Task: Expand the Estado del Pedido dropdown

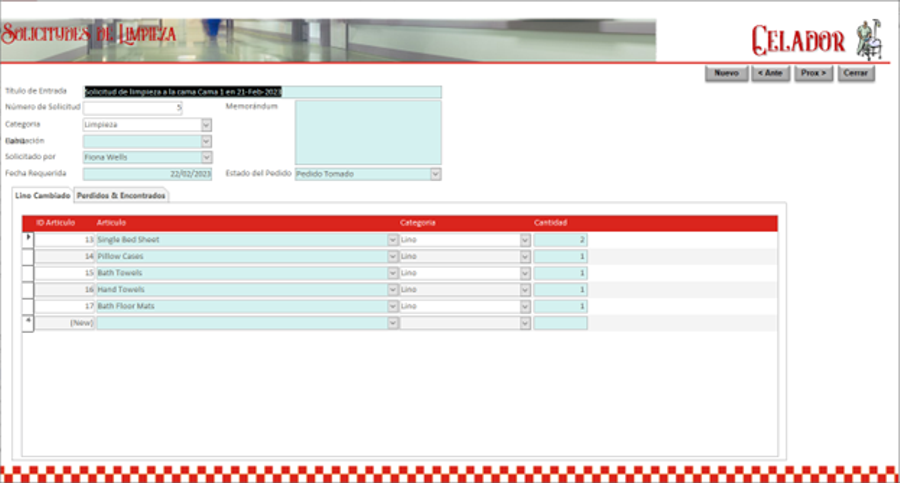Action: tap(436, 174)
